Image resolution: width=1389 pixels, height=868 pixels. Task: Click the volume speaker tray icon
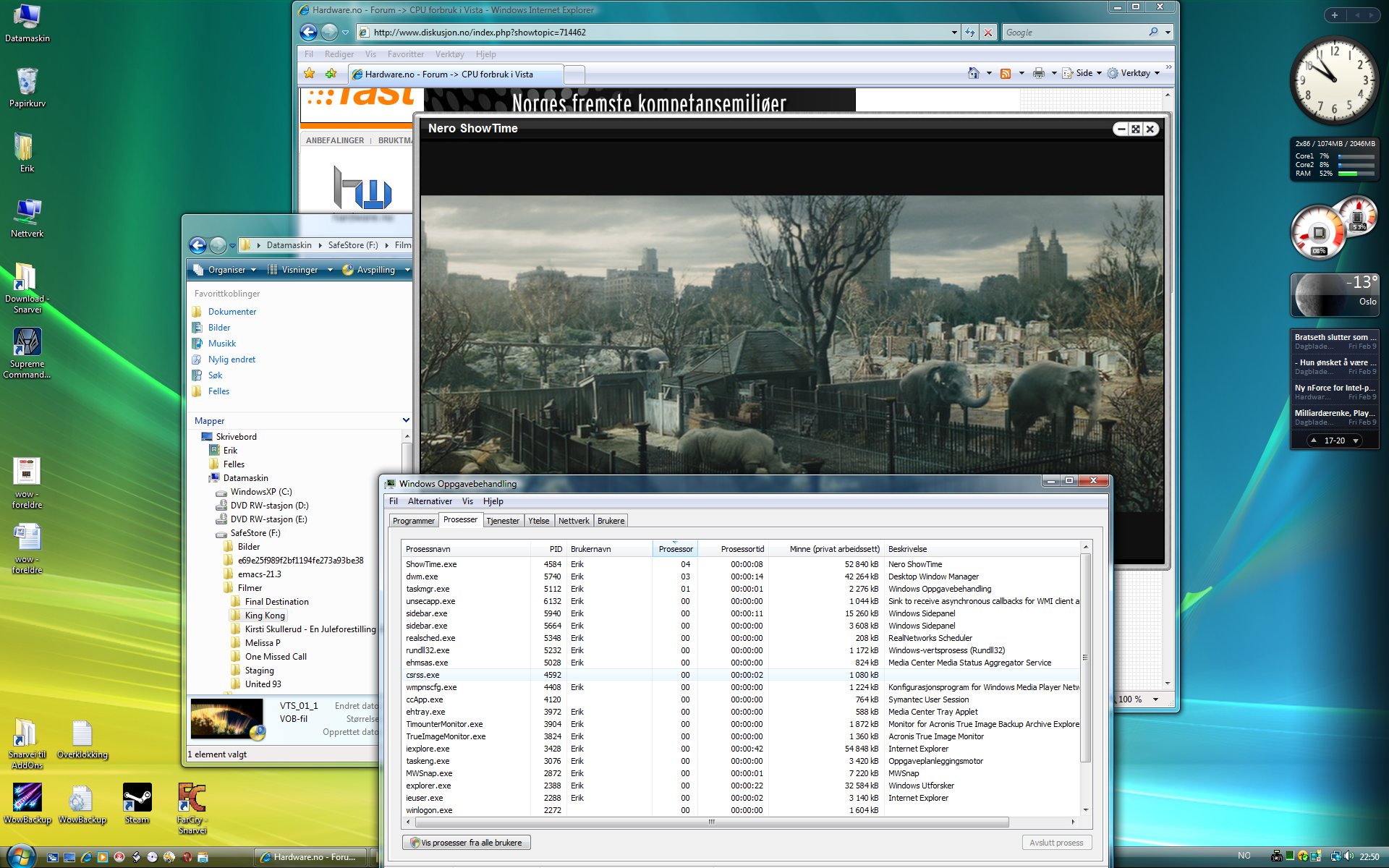(x=1348, y=856)
